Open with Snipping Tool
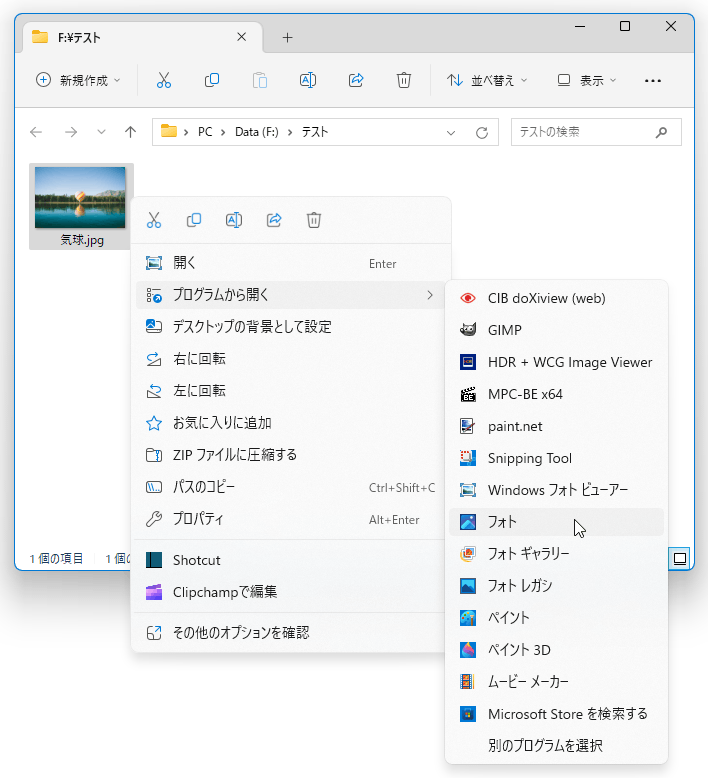 coord(556,458)
